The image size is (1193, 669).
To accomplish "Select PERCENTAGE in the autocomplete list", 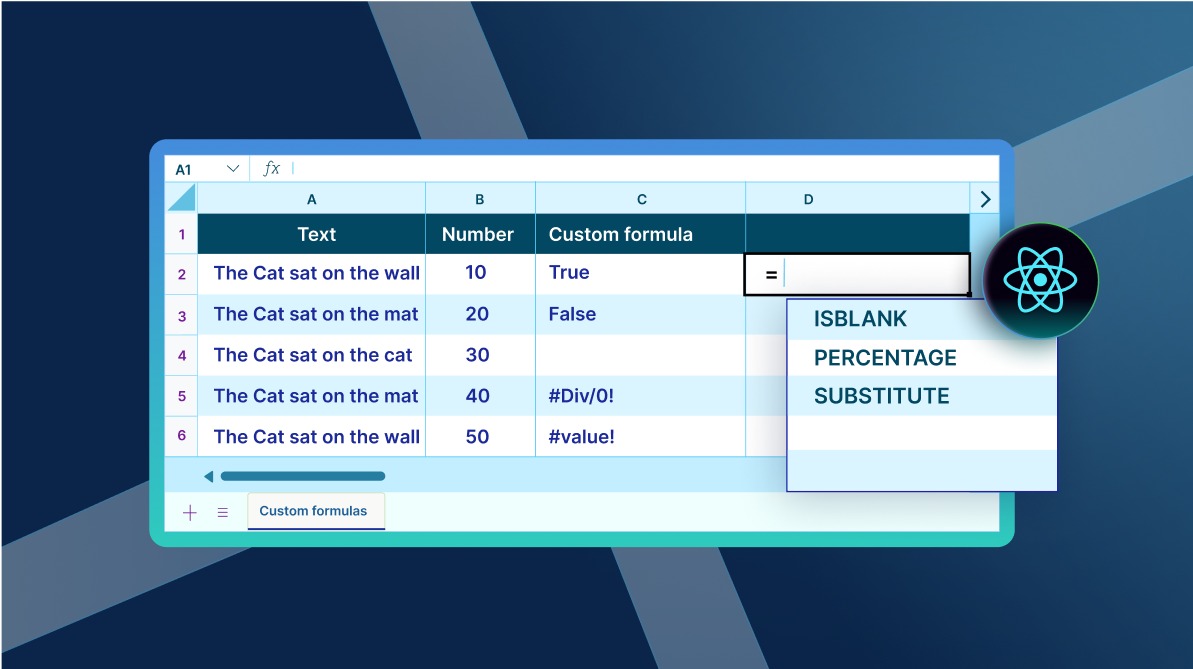I will [x=884, y=358].
